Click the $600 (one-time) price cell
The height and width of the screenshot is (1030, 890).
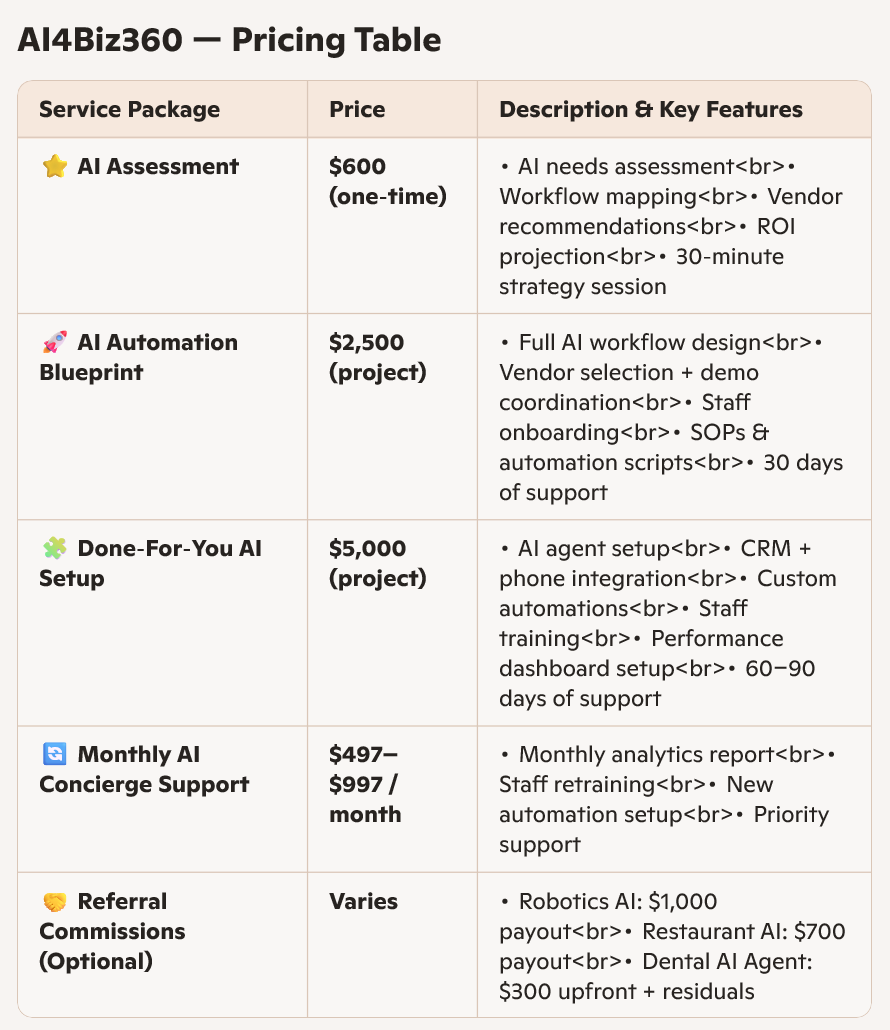pos(387,182)
